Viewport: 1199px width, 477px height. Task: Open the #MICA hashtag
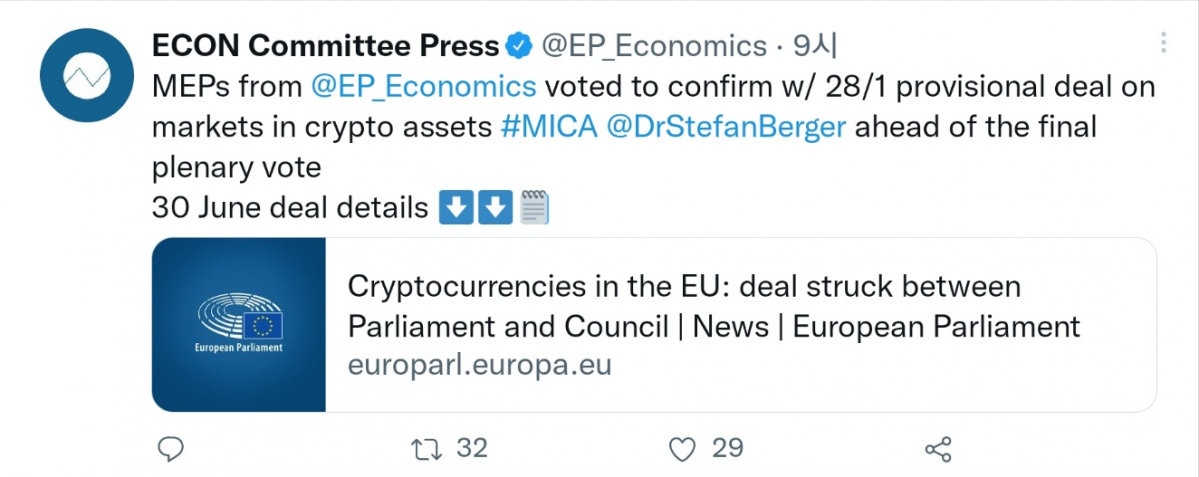548,127
